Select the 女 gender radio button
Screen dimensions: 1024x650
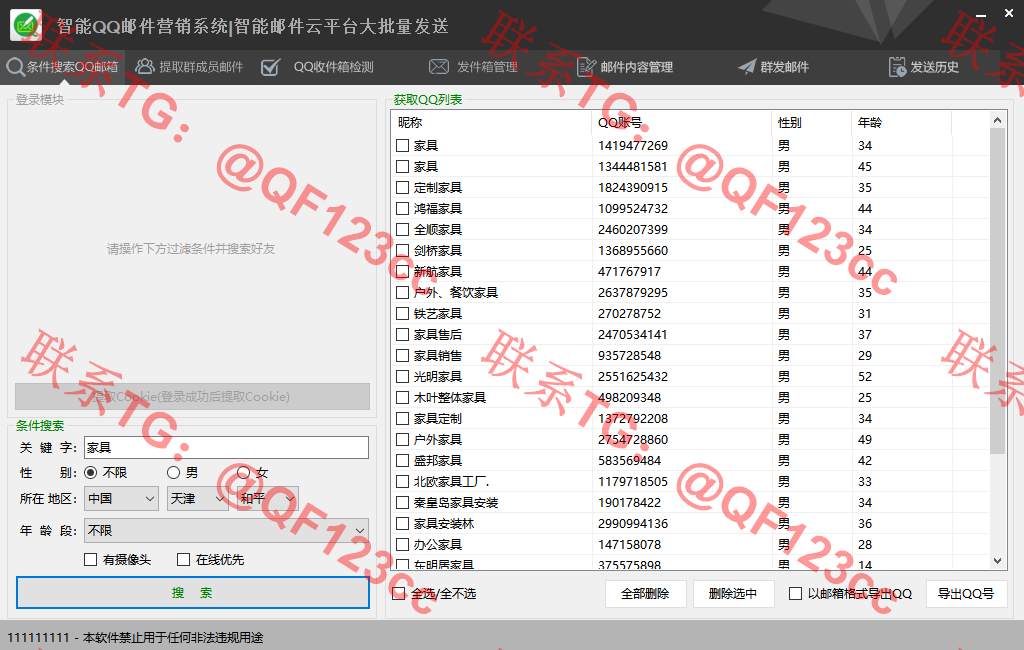pos(243,472)
